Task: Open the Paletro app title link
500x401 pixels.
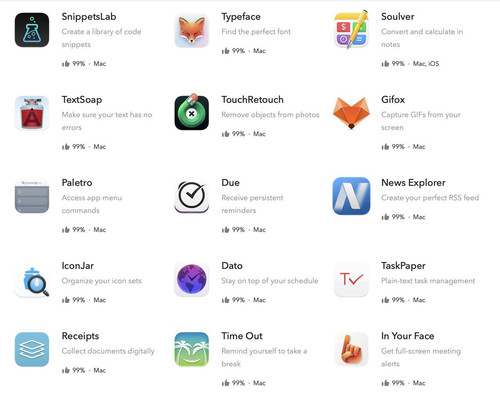Action: coord(77,183)
